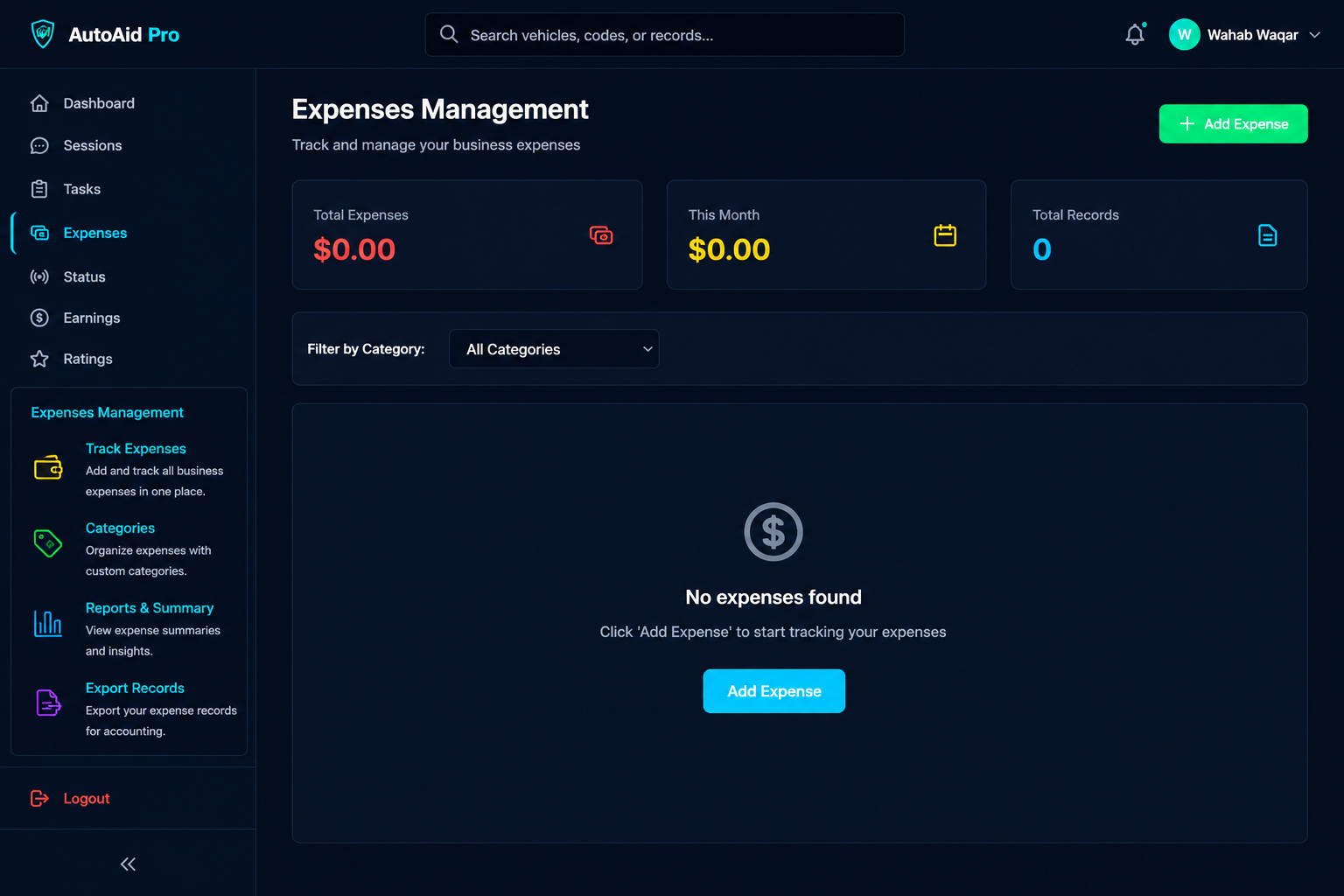This screenshot has width=1344, height=896.
Task: Collapse the sidebar with double chevron
Action: point(128,864)
